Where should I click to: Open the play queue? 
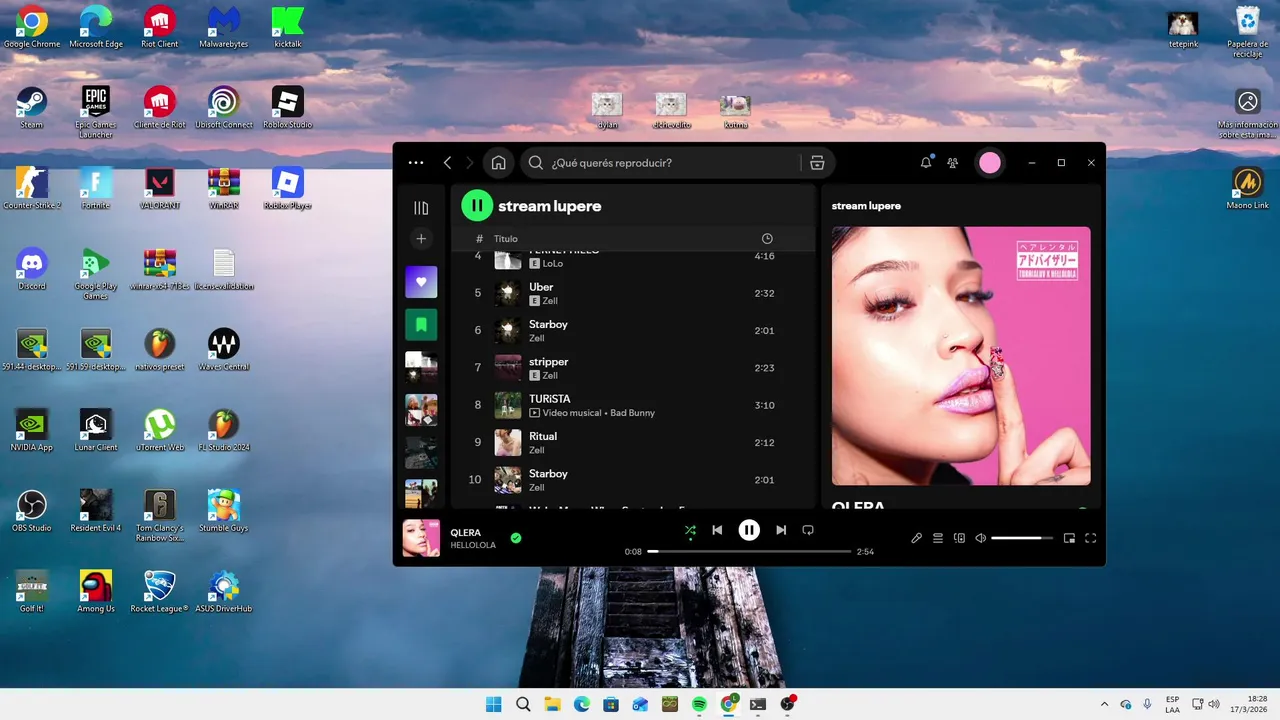pos(938,538)
